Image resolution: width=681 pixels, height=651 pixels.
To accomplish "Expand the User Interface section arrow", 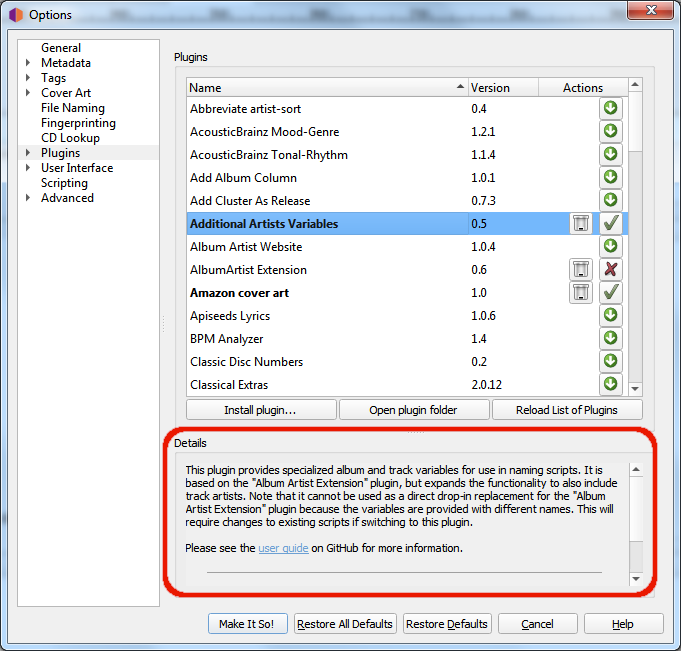I will coord(28,168).
